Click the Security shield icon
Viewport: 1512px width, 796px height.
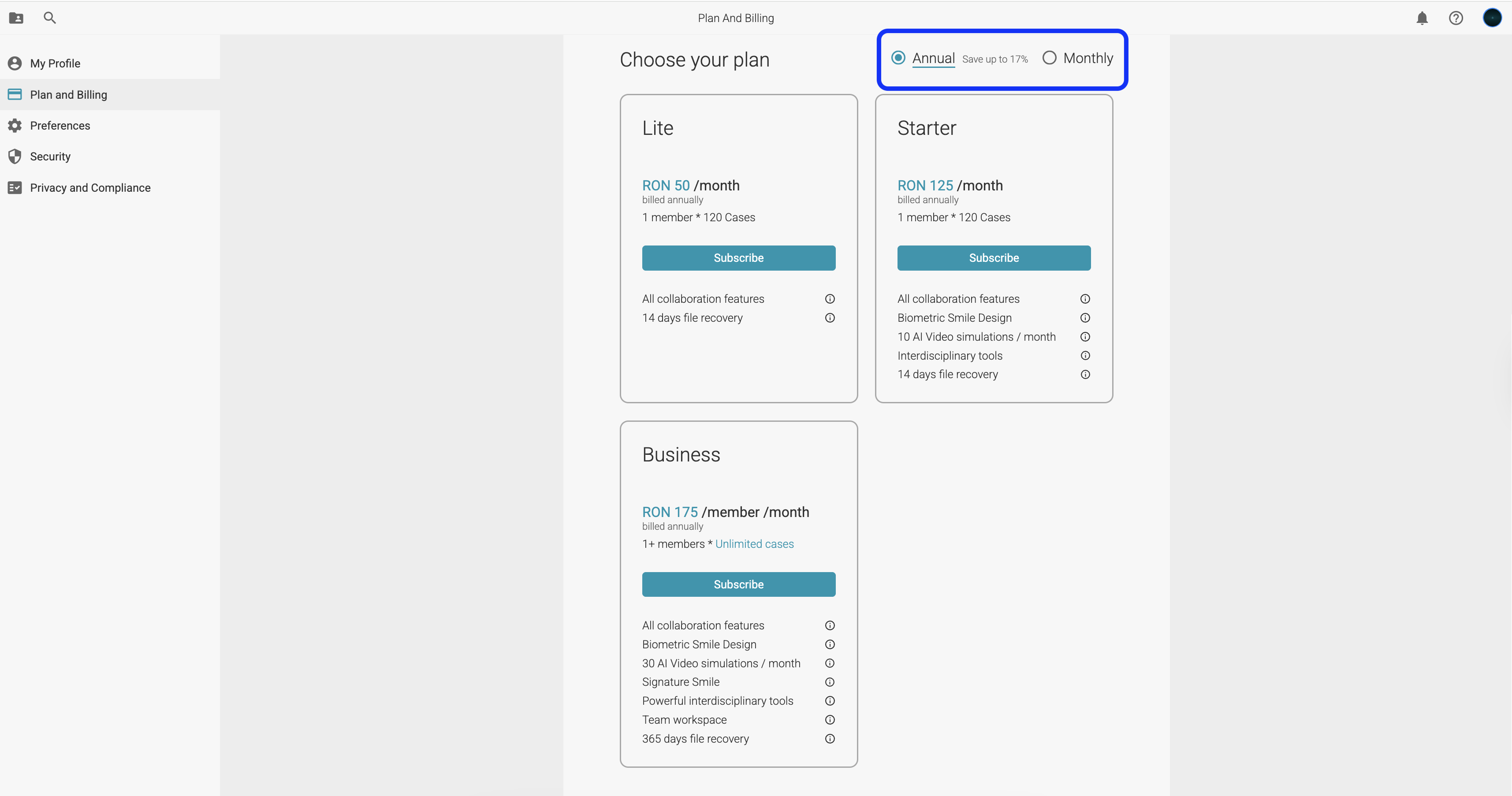tap(15, 157)
